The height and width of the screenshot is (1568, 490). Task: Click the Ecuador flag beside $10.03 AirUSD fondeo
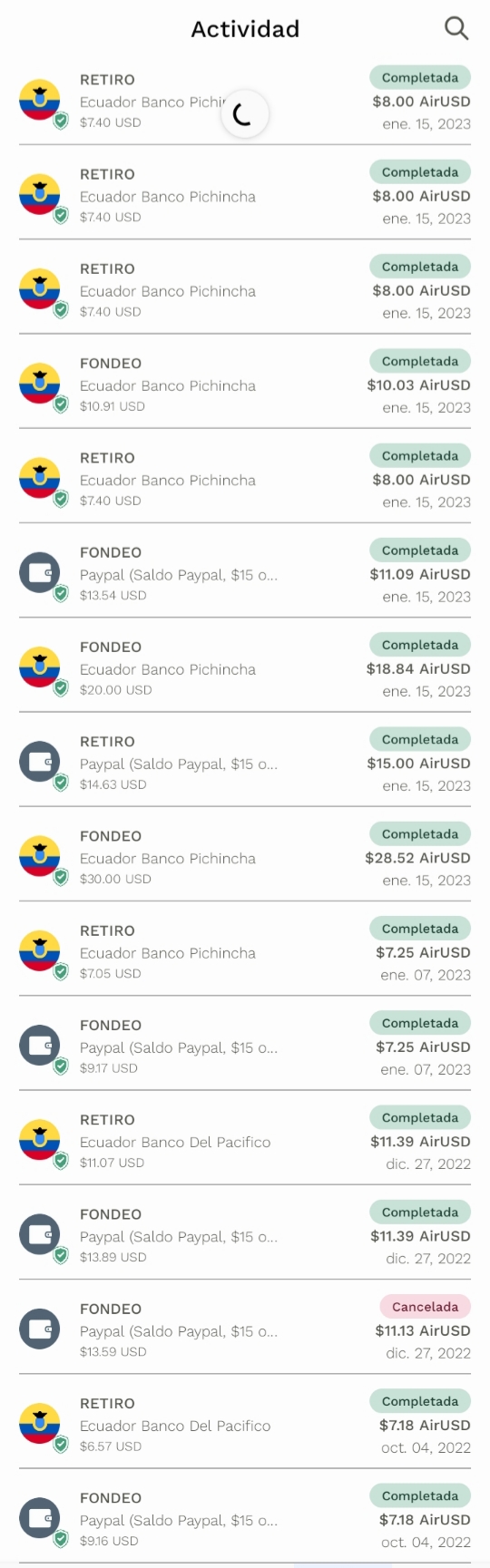40,383
